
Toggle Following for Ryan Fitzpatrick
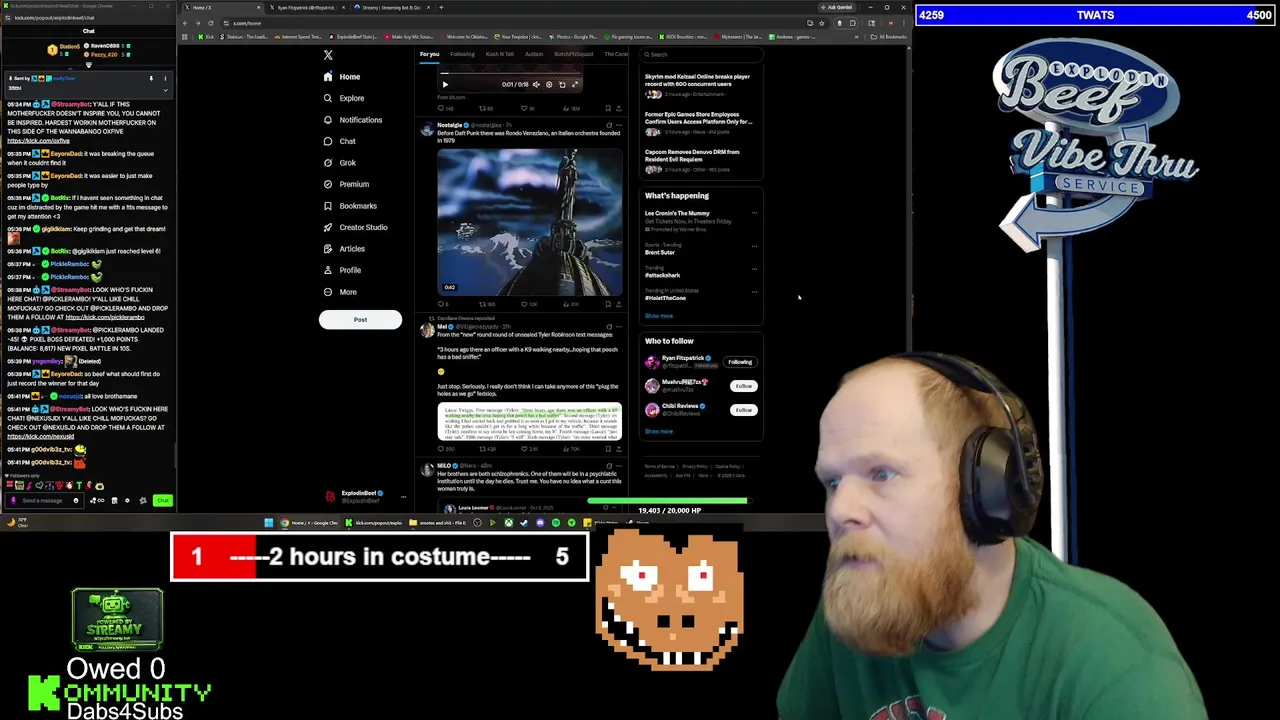point(740,362)
